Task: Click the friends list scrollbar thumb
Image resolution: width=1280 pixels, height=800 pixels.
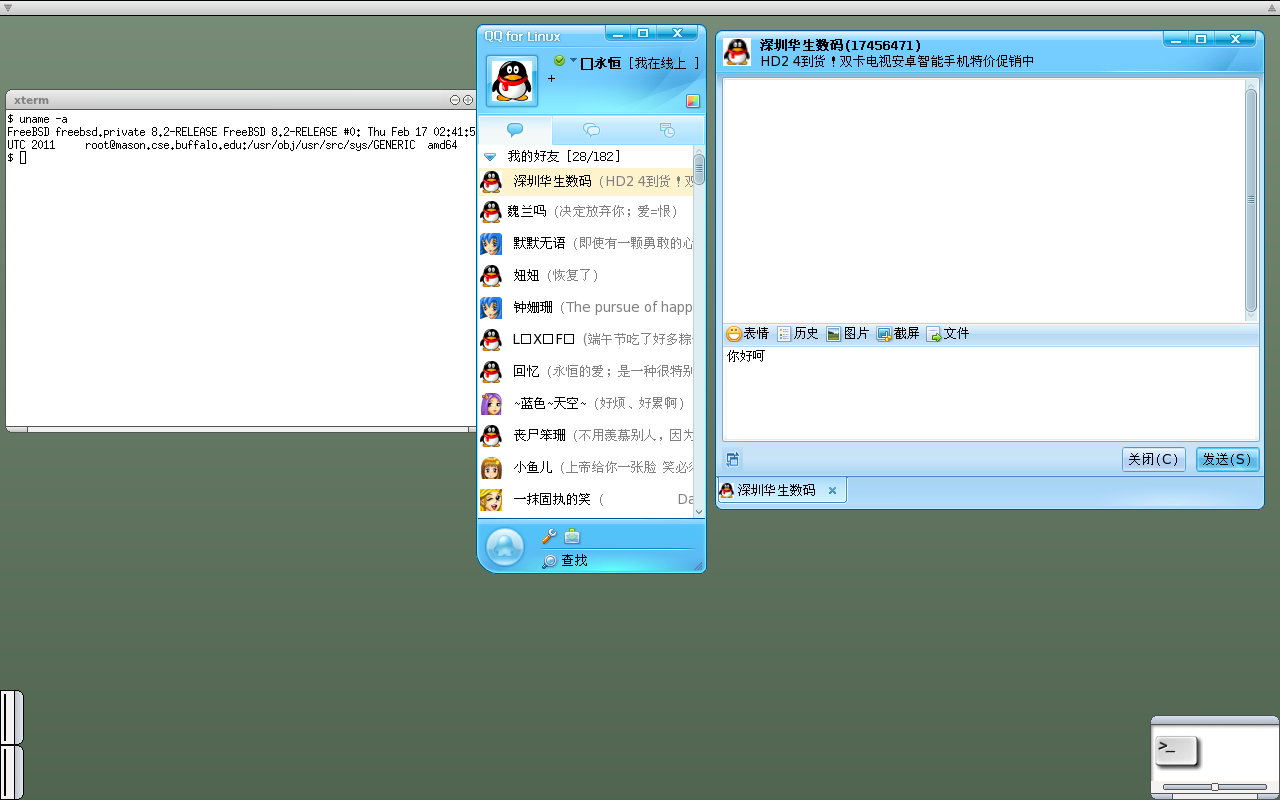Action: click(699, 168)
